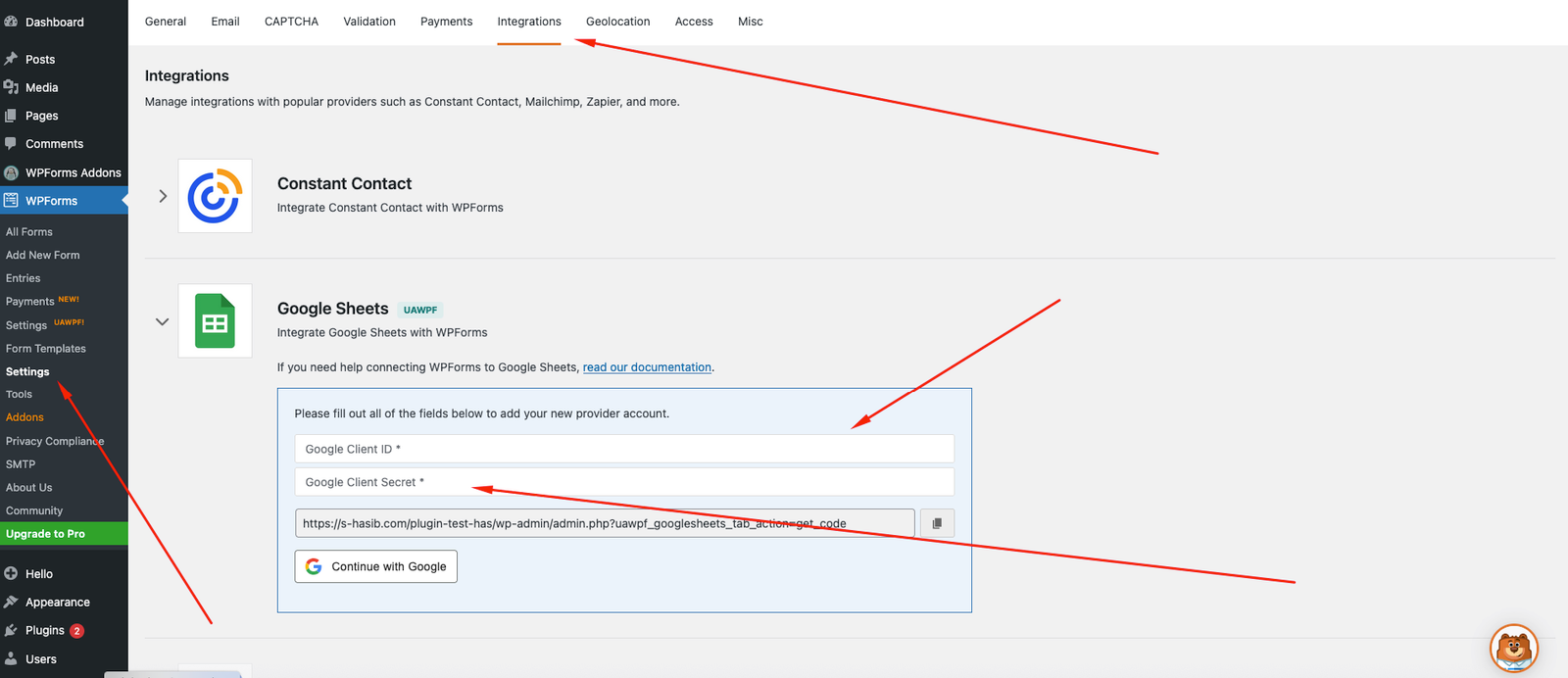Switch to the CAPTCHA settings tab

coord(291,22)
